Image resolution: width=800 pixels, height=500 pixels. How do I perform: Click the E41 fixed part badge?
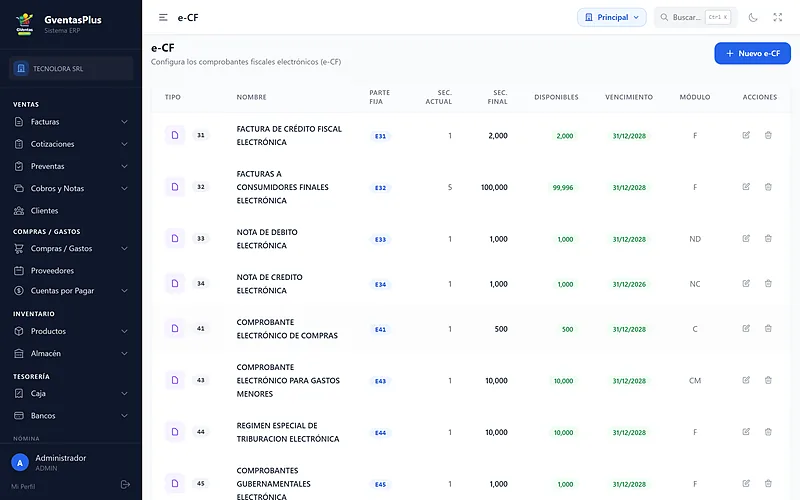click(x=380, y=330)
